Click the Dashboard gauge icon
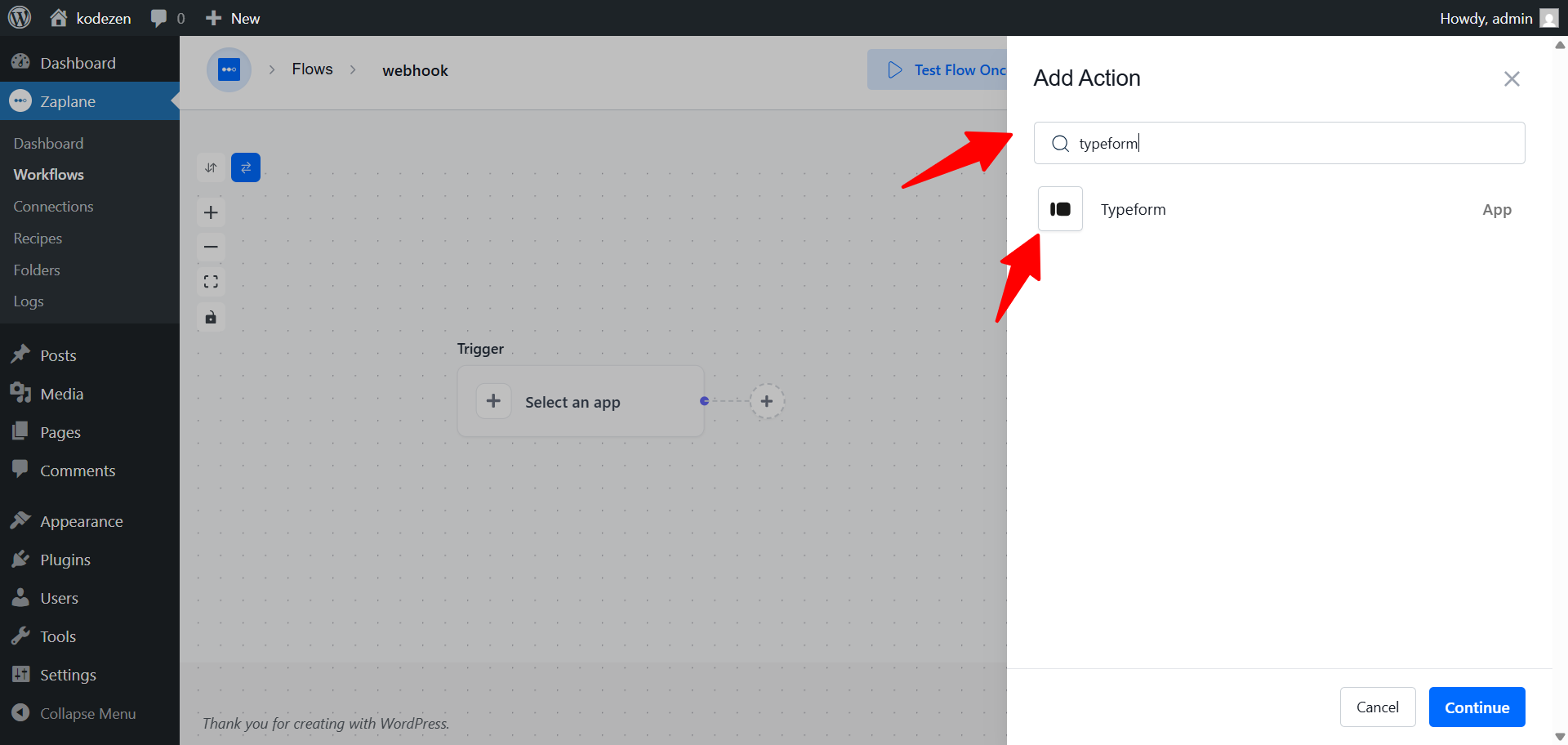 pos(20,62)
